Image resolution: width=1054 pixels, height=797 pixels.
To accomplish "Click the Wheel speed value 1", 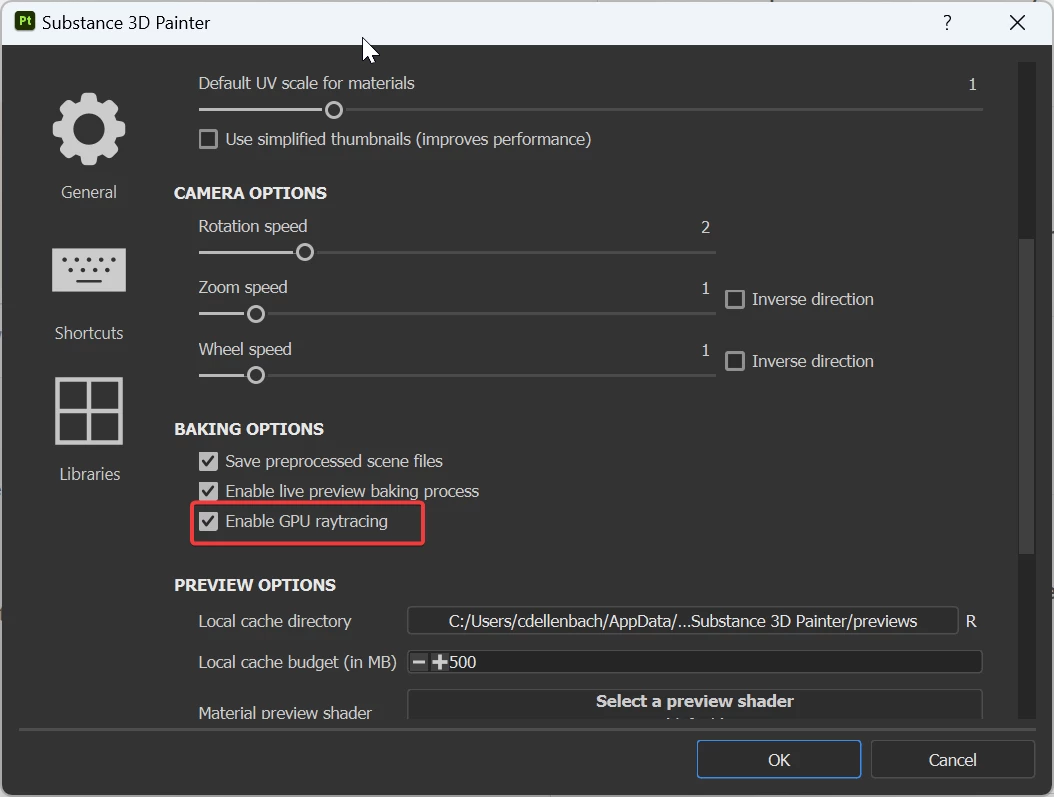I will click(x=705, y=350).
